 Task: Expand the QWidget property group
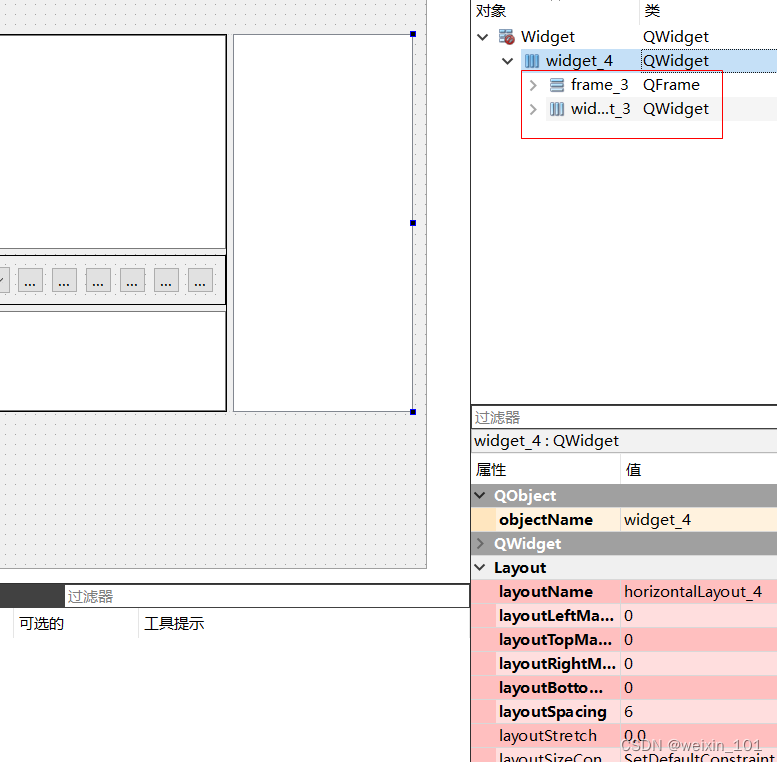point(480,544)
